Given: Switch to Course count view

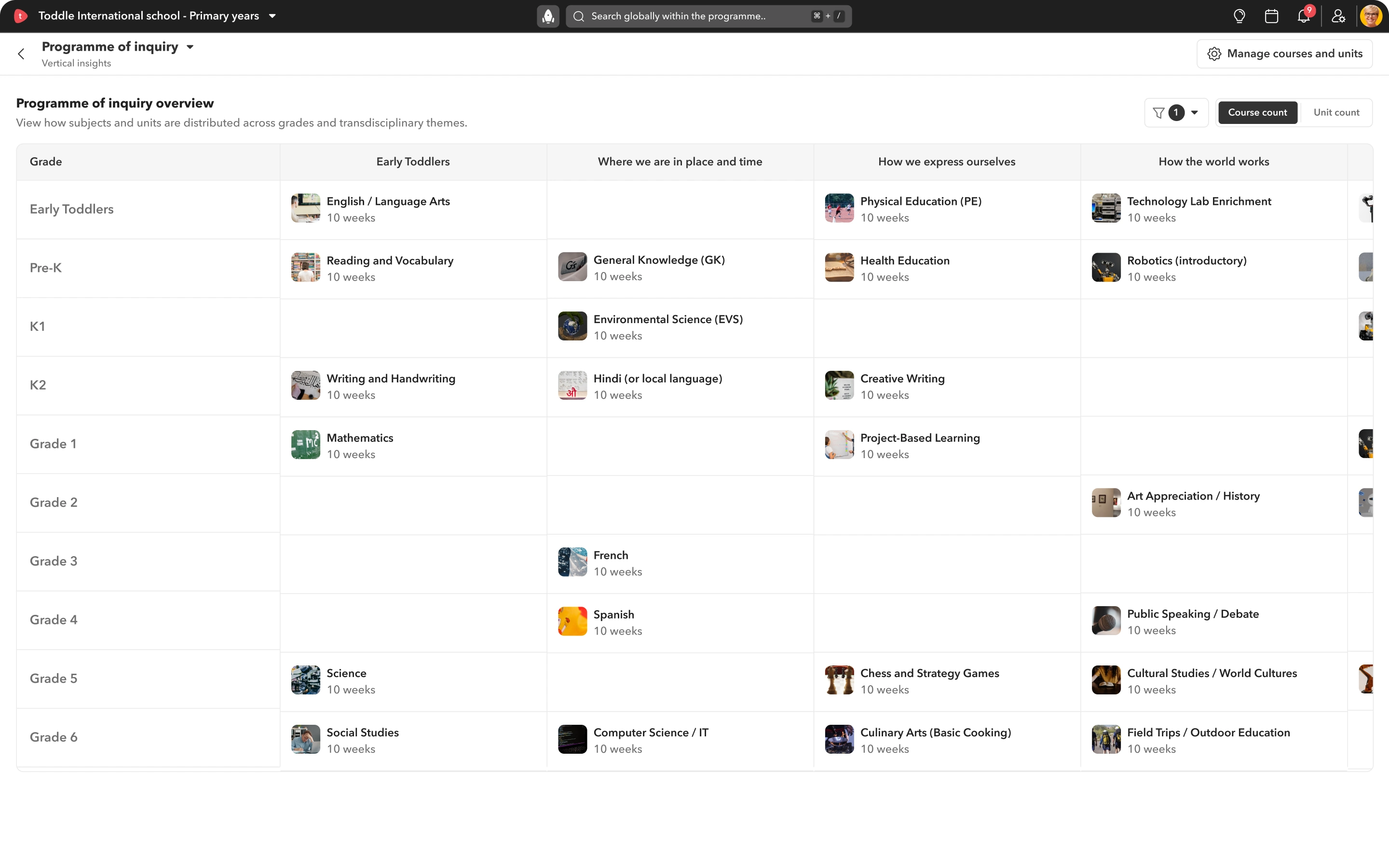Looking at the screenshot, I should coord(1257,112).
